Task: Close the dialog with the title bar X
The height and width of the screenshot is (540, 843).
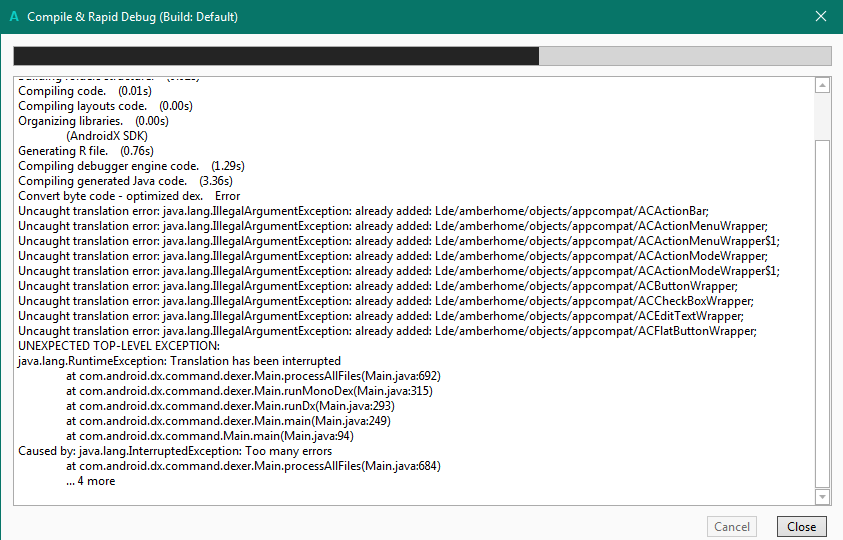Action: click(820, 17)
